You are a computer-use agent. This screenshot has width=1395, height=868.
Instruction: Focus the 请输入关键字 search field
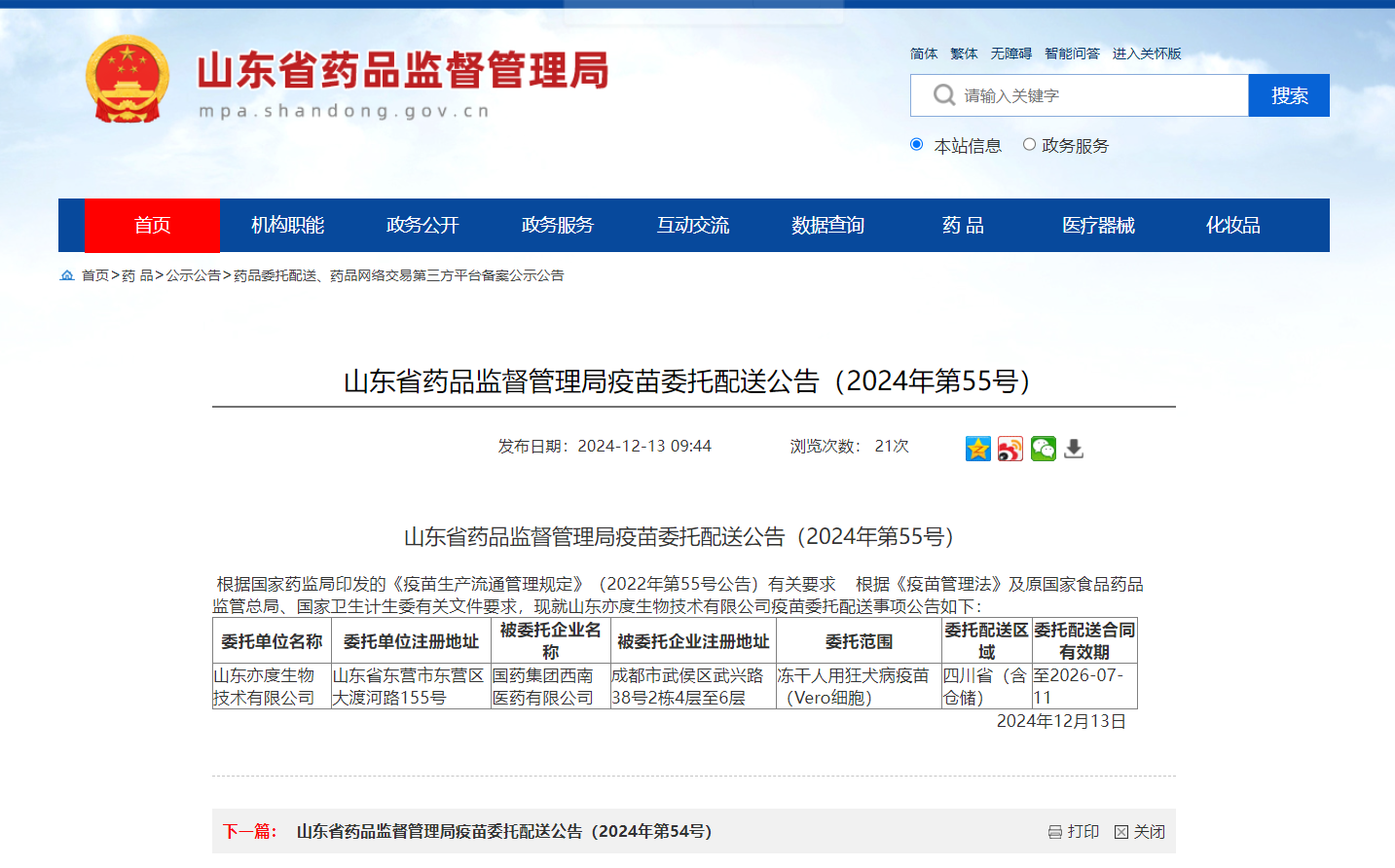point(1100,95)
